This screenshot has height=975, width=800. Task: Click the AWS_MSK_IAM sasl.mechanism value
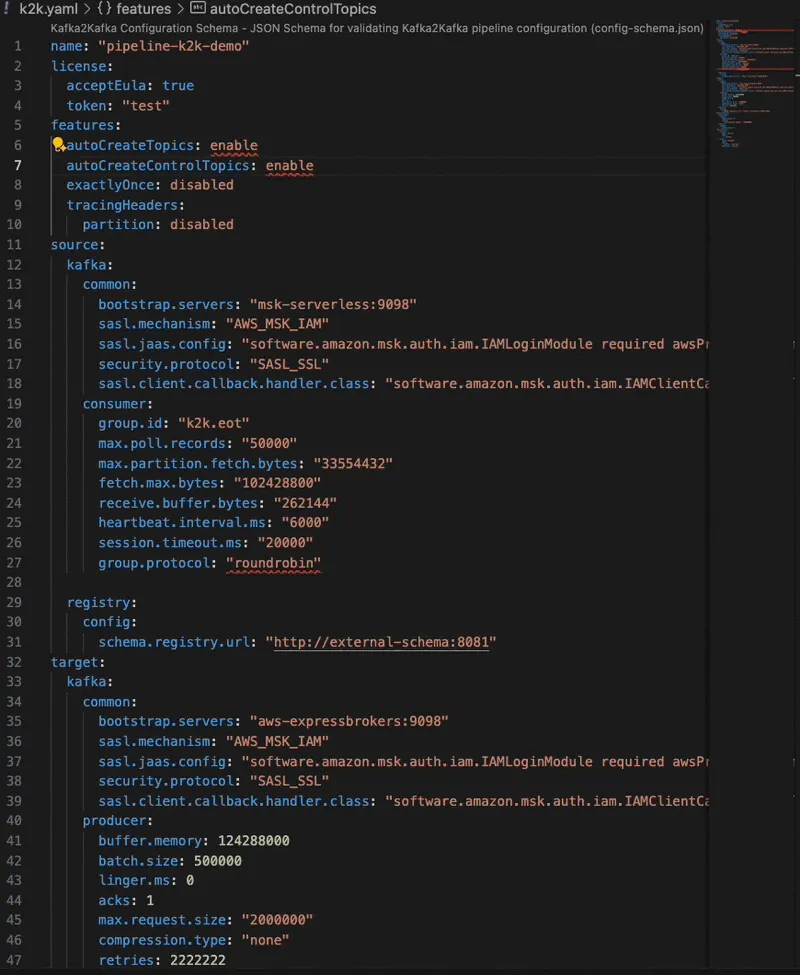(280, 323)
